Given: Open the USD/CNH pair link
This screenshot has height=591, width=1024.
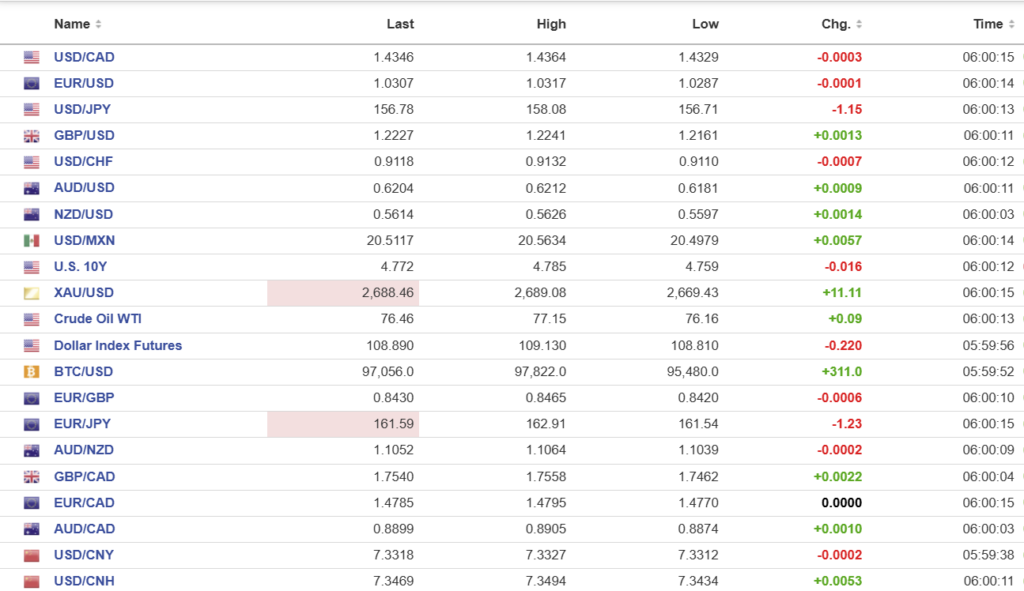Looking at the screenshot, I should tap(84, 581).
